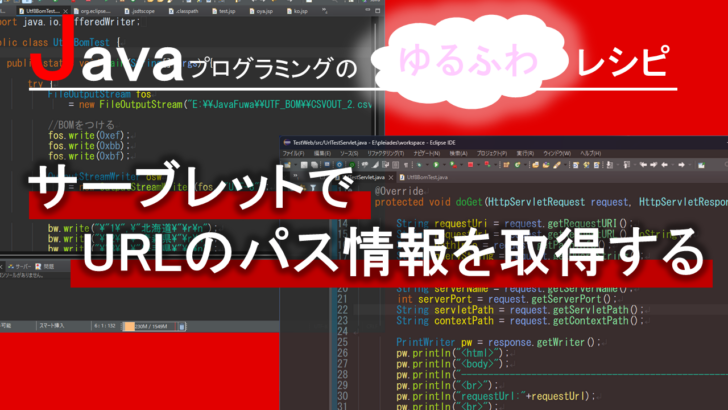Open the Back history dropdown arrow
Image resolution: width=728 pixels, height=410 pixels.
(x=673, y=164)
